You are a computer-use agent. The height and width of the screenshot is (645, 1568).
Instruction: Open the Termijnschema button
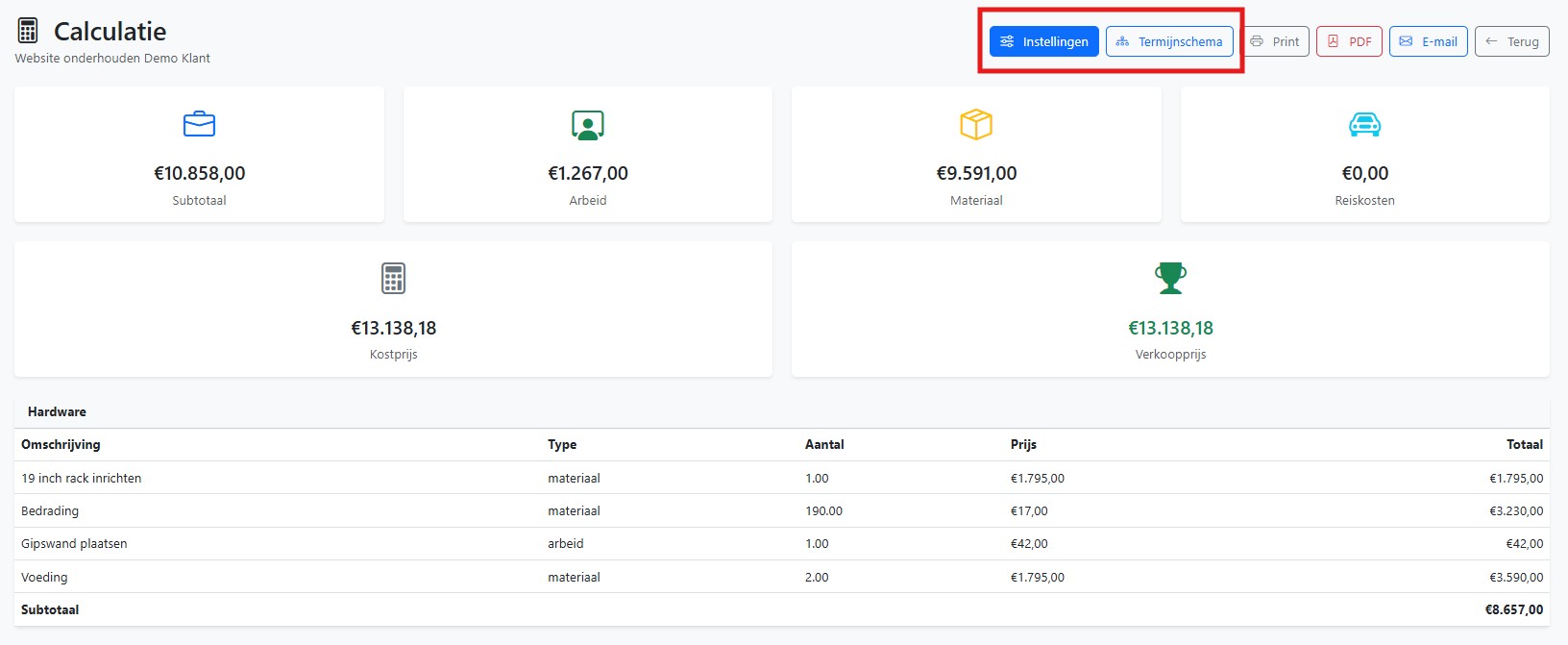(x=1169, y=41)
